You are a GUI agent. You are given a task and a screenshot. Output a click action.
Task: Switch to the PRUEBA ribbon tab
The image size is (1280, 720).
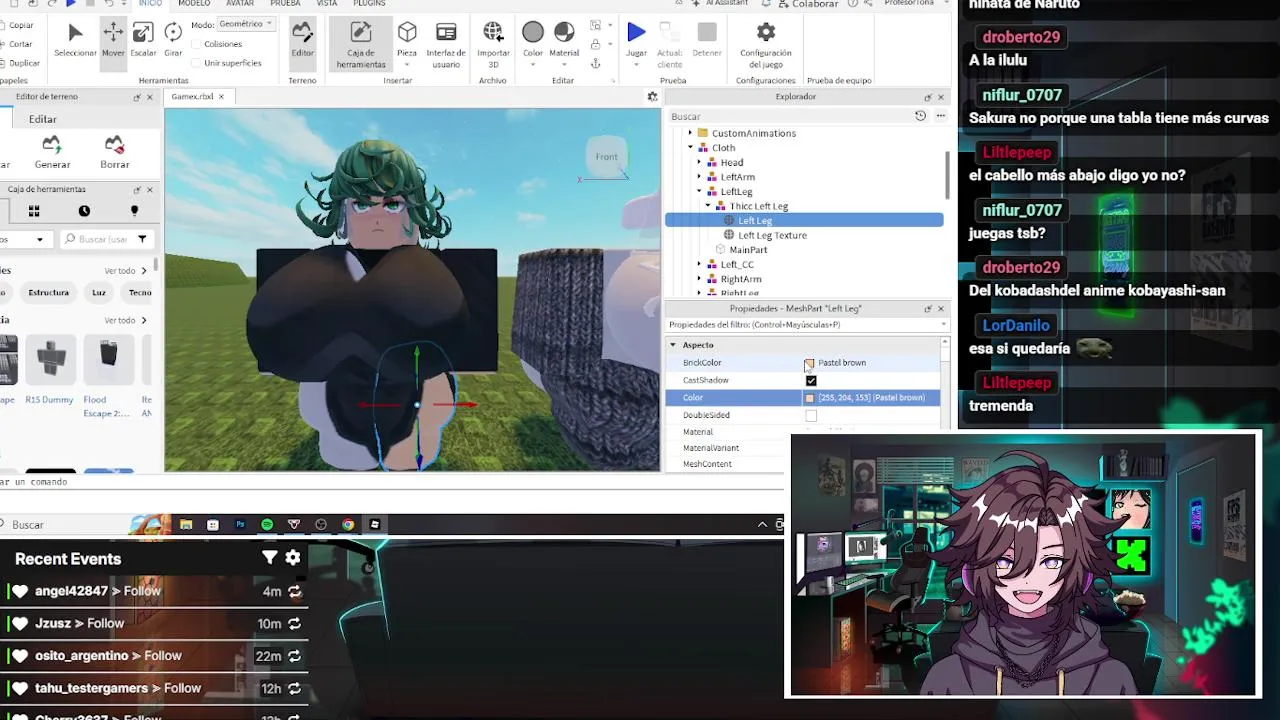(x=285, y=4)
